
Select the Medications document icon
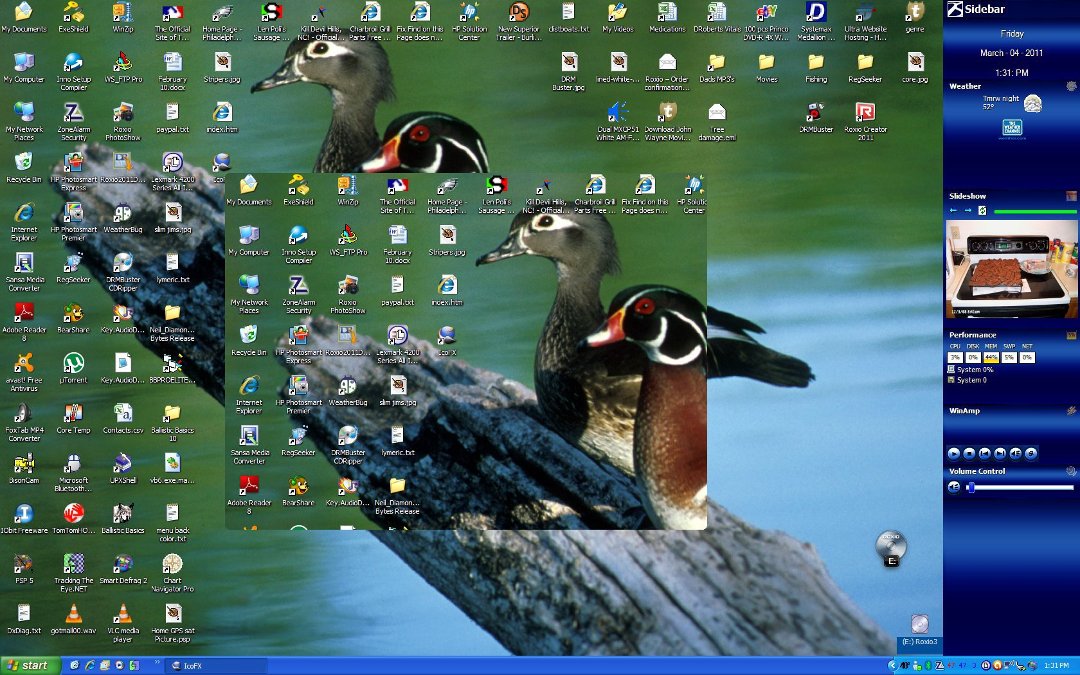[667, 12]
